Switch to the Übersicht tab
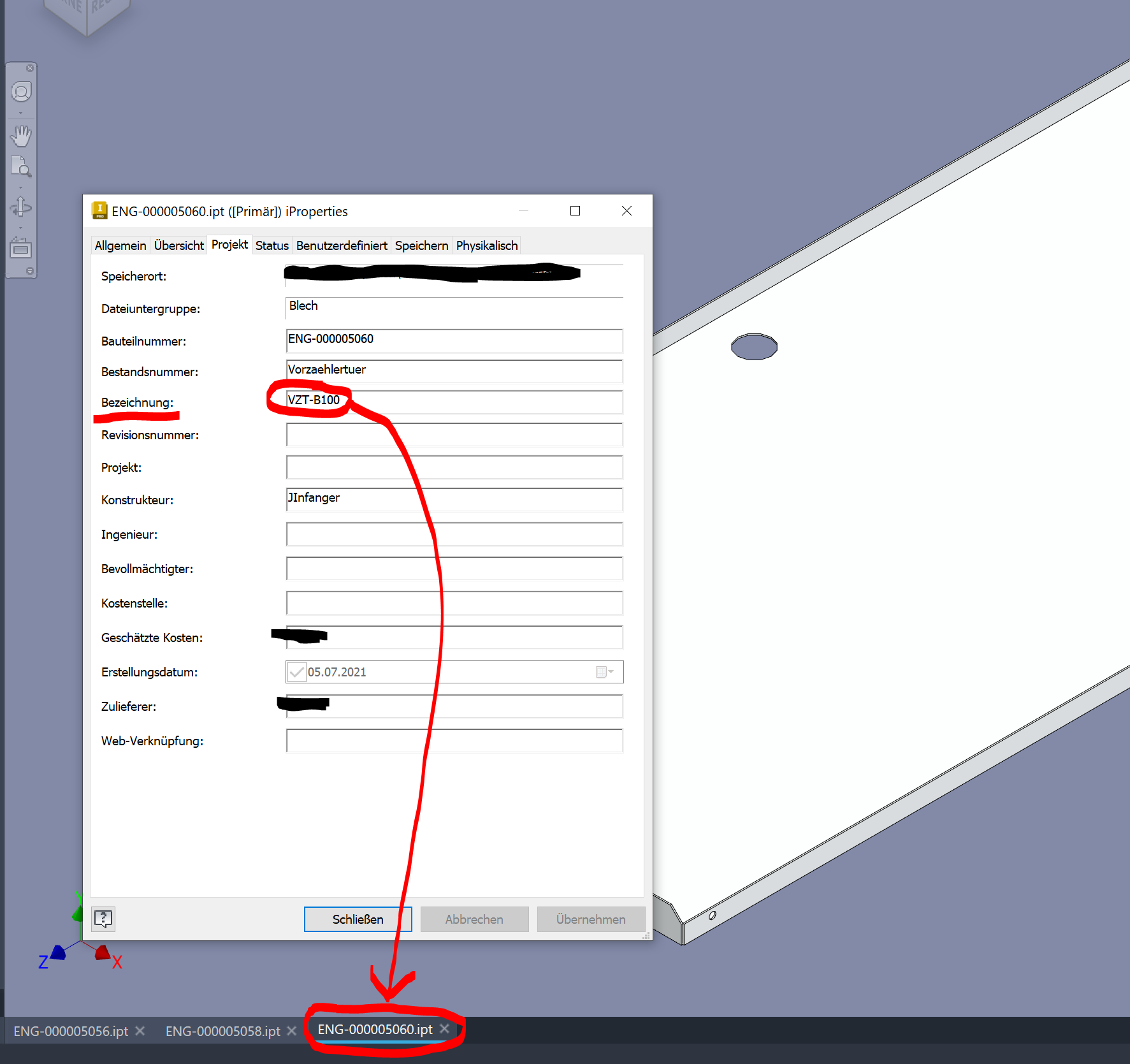This screenshot has width=1130, height=1064. pyautogui.click(x=179, y=245)
